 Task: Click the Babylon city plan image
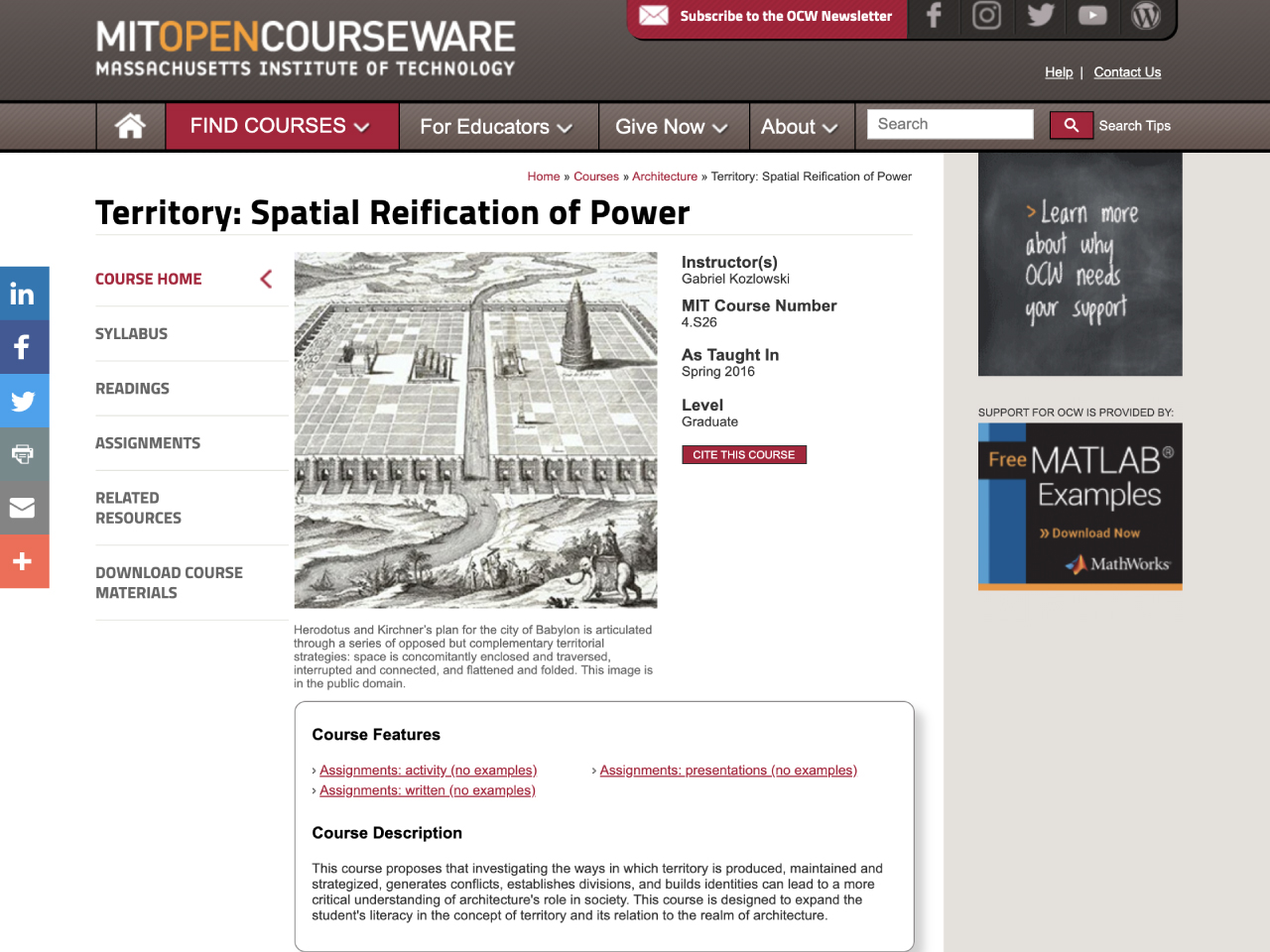pyautogui.click(x=475, y=429)
